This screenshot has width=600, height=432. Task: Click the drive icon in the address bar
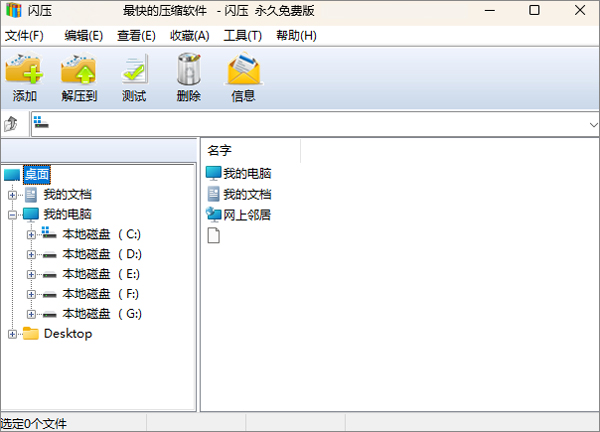[x=41, y=122]
